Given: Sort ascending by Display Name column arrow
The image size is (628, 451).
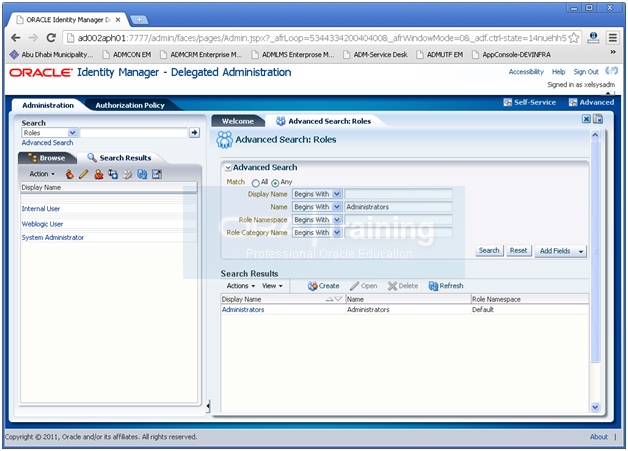Looking at the screenshot, I should tap(329, 299).
